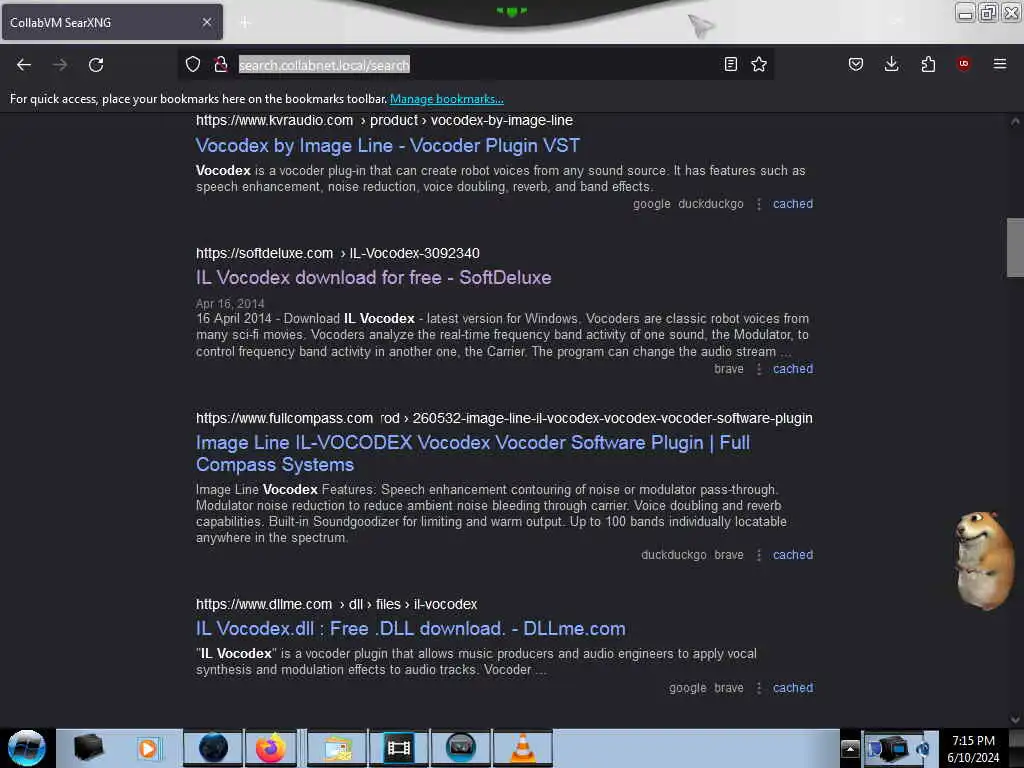1024x768 pixels.
Task: Go back to previous page
Action: point(24,65)
